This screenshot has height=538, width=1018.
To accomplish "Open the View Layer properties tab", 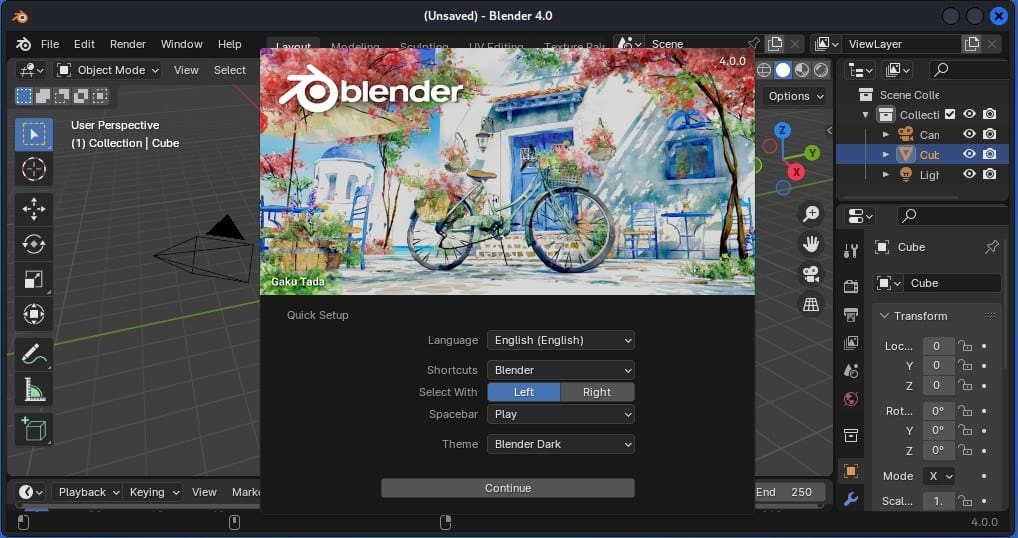I will (x=851, y=342).
